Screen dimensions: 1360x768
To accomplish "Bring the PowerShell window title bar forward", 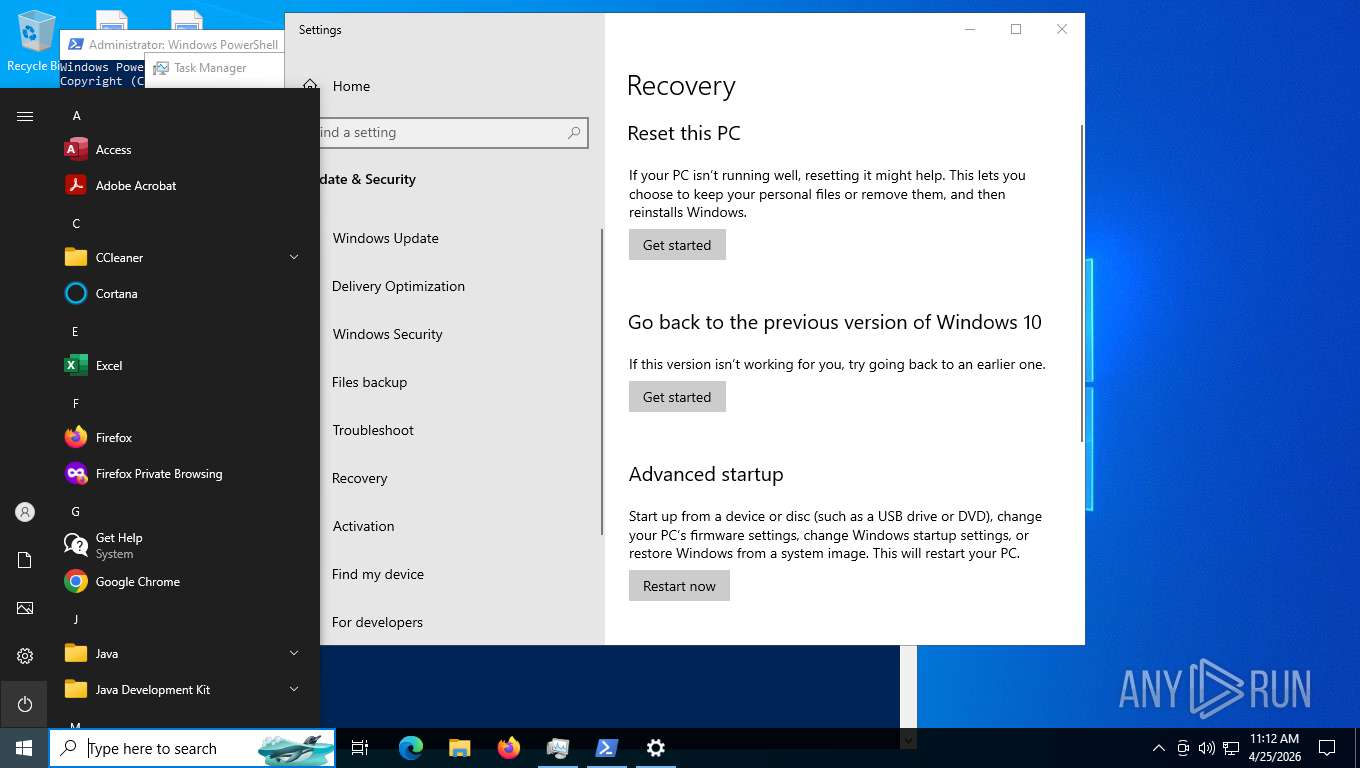I will (x=172, y=44).
